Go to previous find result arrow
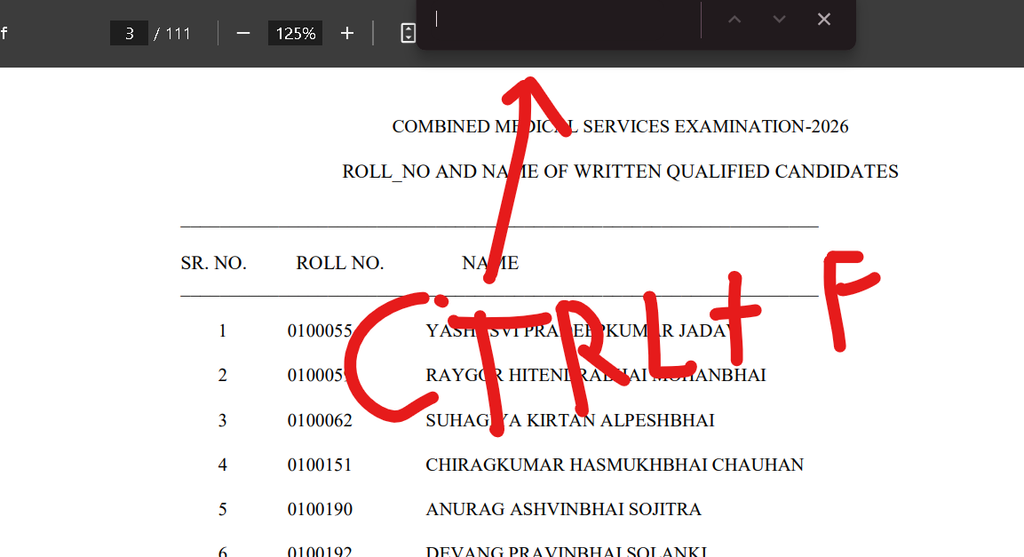 pos(735,20)
